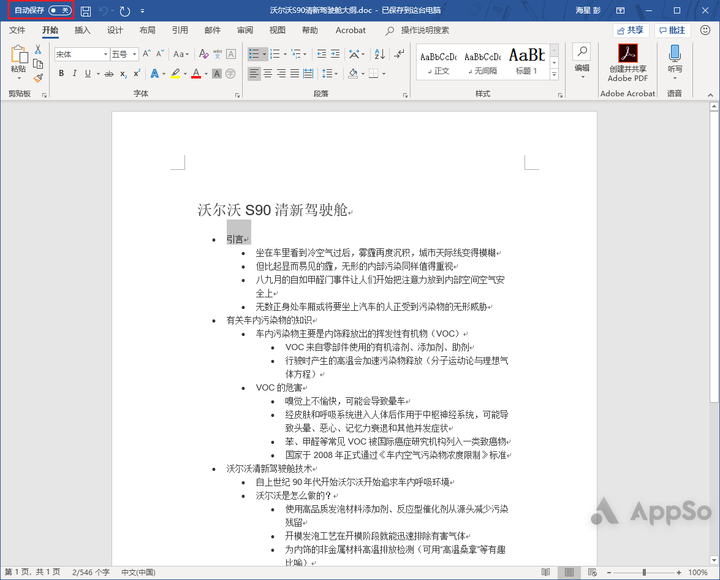The image size is (720, 580).
Task: Increase the paragraph indent
Action: point(336,54)
